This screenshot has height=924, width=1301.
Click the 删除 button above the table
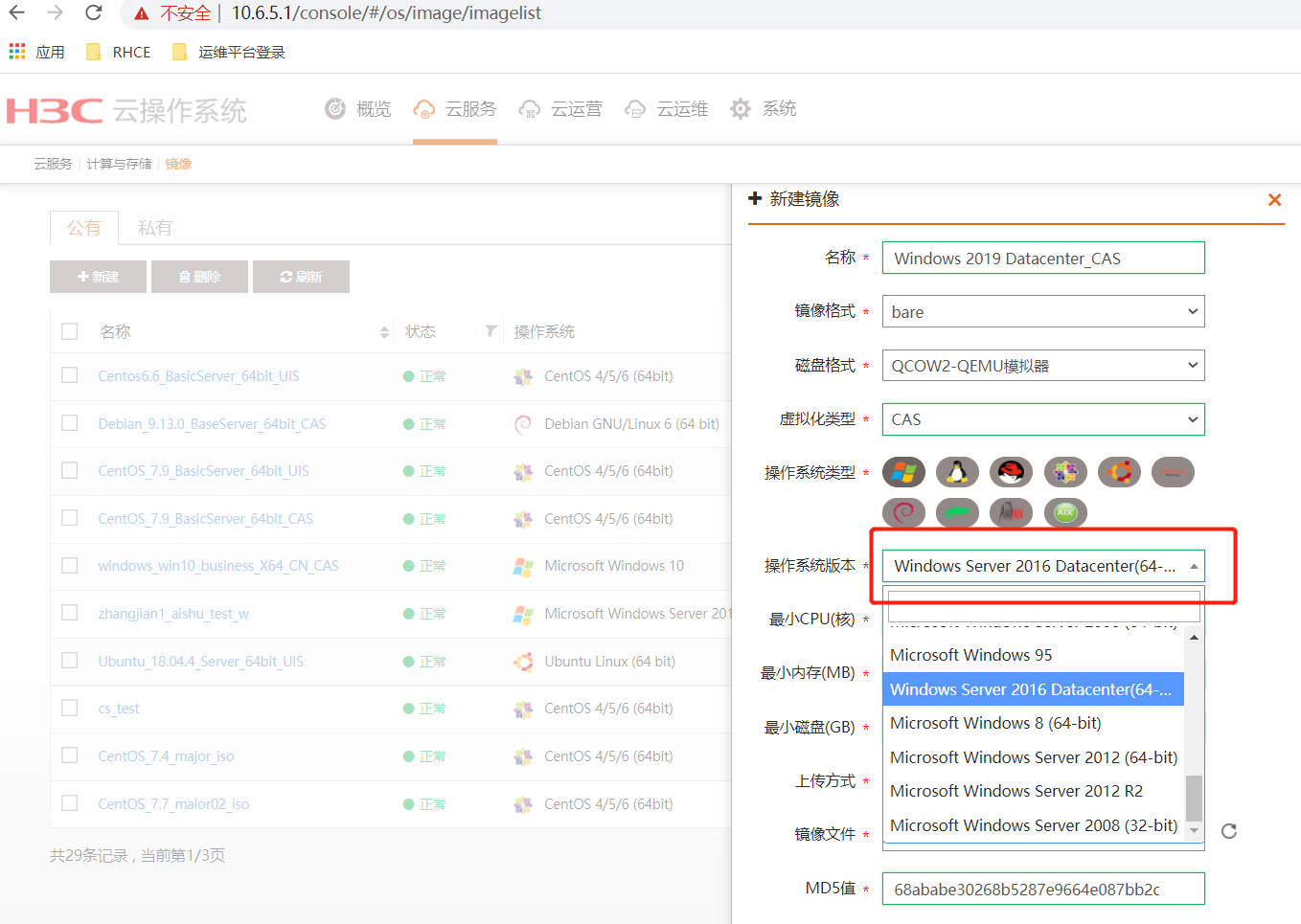(199, 277)
